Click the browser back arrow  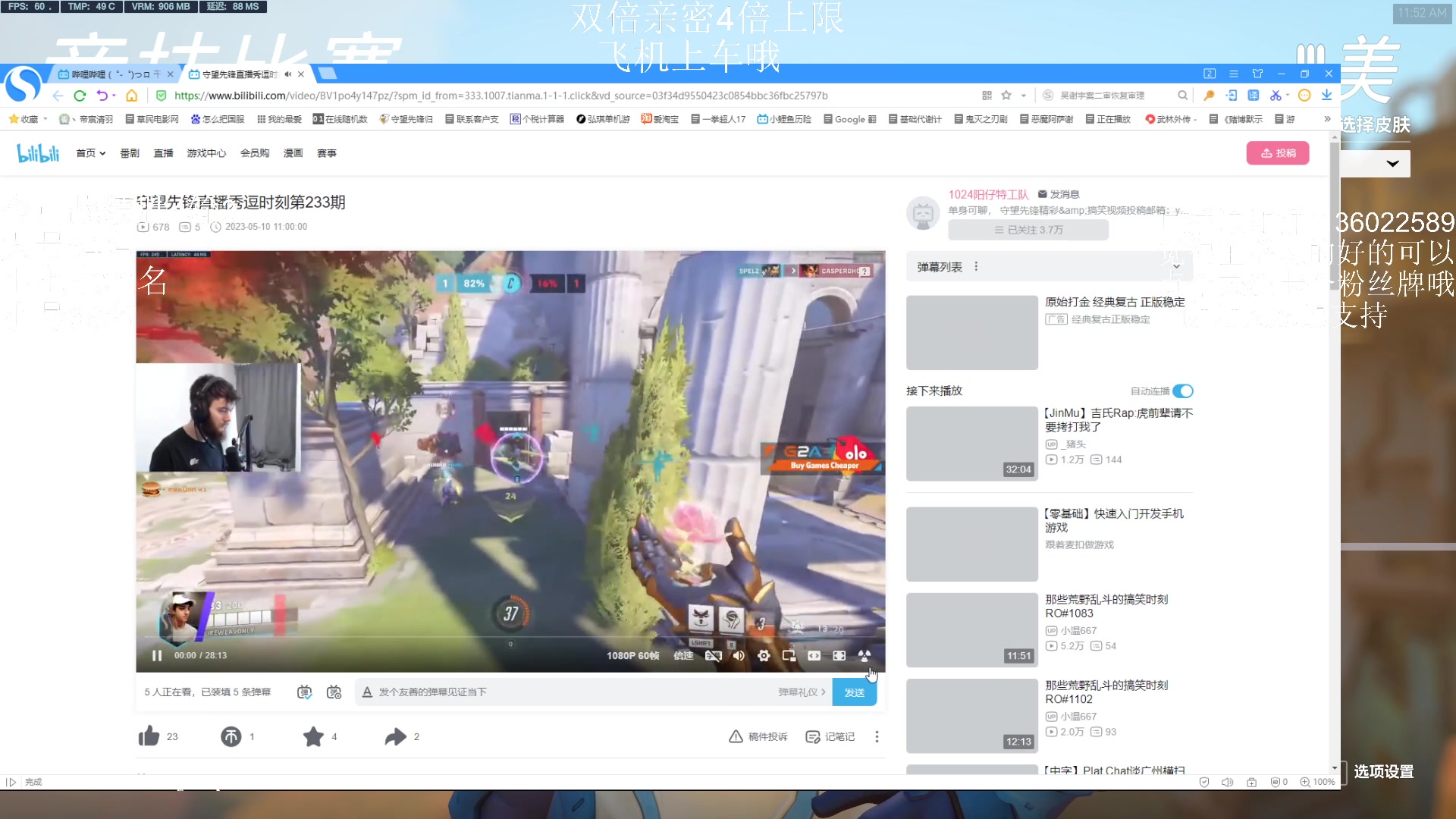pyautogui.click(x=58, y=96)
